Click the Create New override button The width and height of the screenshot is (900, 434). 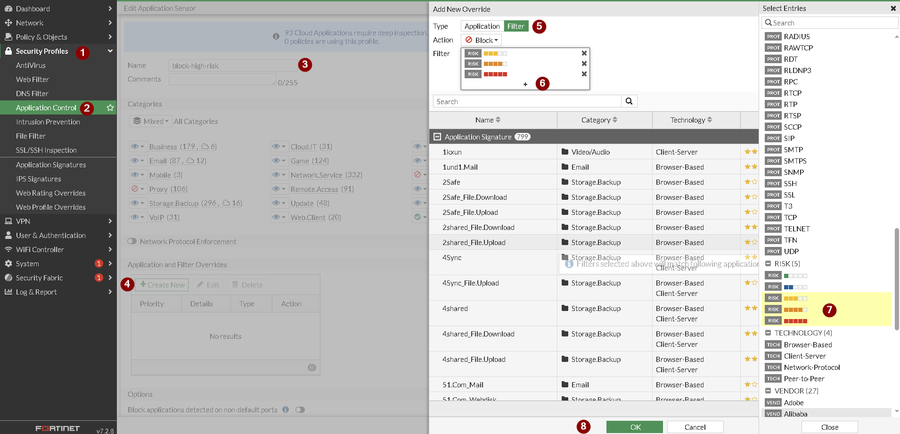coord(162,285)
